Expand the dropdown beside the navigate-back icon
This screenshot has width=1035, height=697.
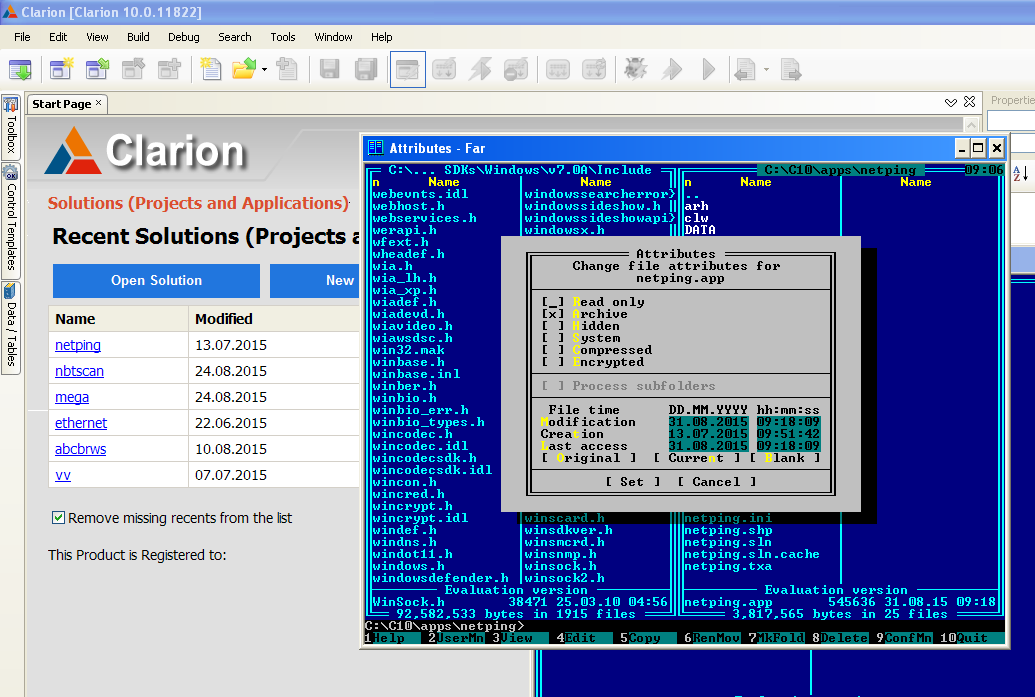tap(766, 70)
